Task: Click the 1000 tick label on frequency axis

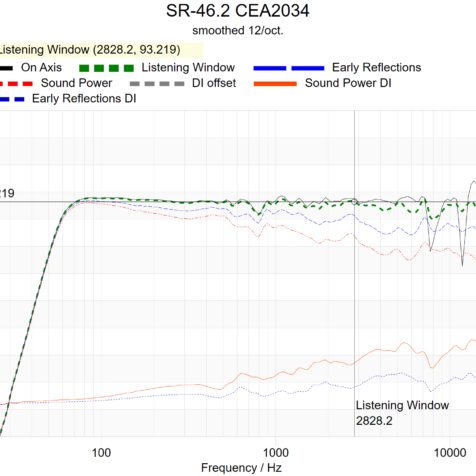Action: [x=276, y=453]
